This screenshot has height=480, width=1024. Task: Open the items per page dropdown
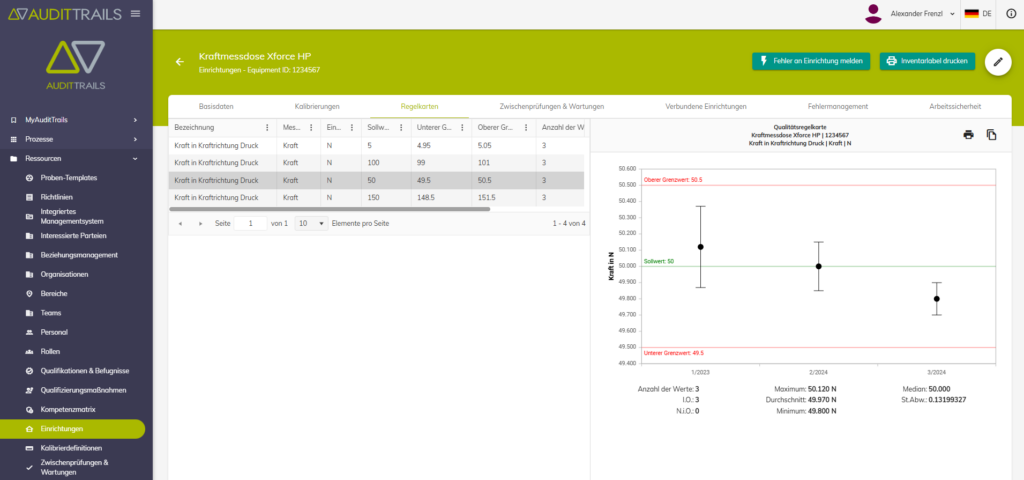(311, 223)
